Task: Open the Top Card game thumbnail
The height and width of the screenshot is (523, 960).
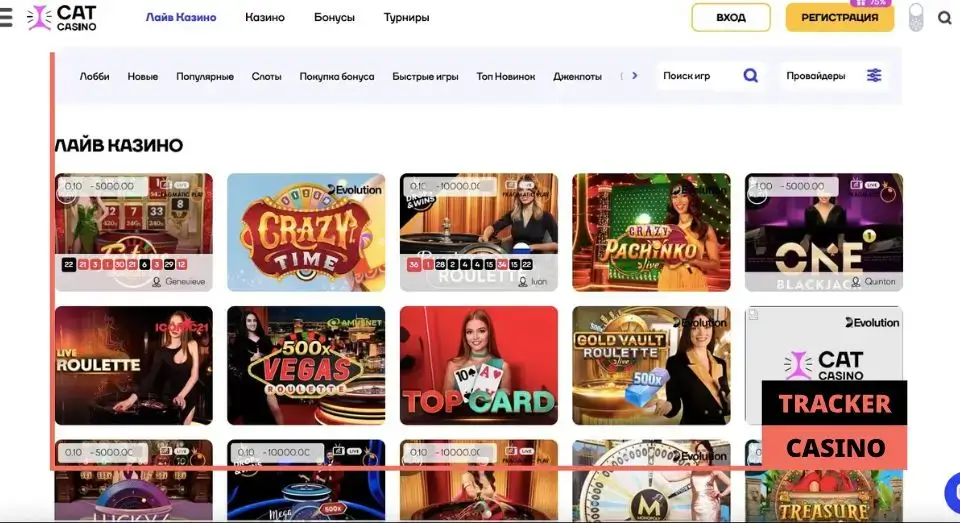Action: [x=479, y=366]
